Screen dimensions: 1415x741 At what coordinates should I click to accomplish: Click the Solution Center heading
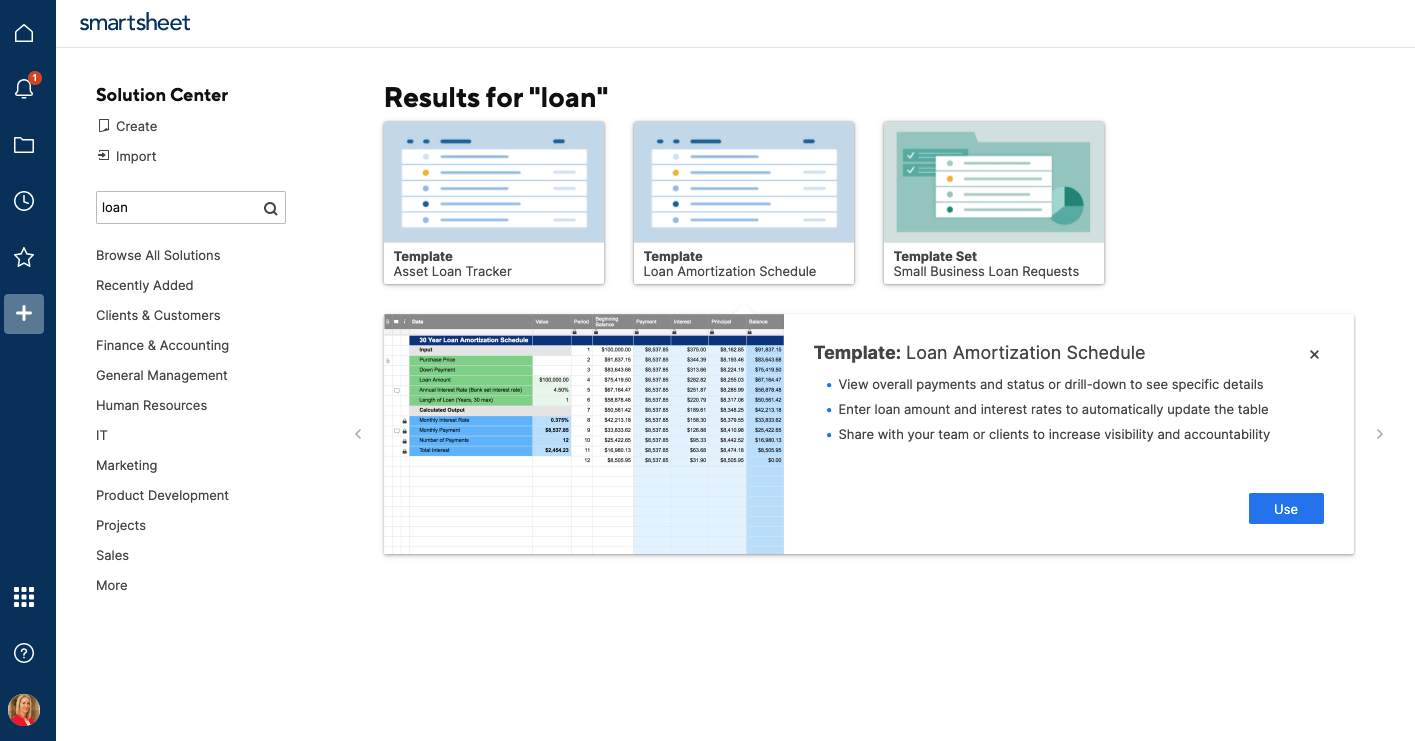[162, 95]
